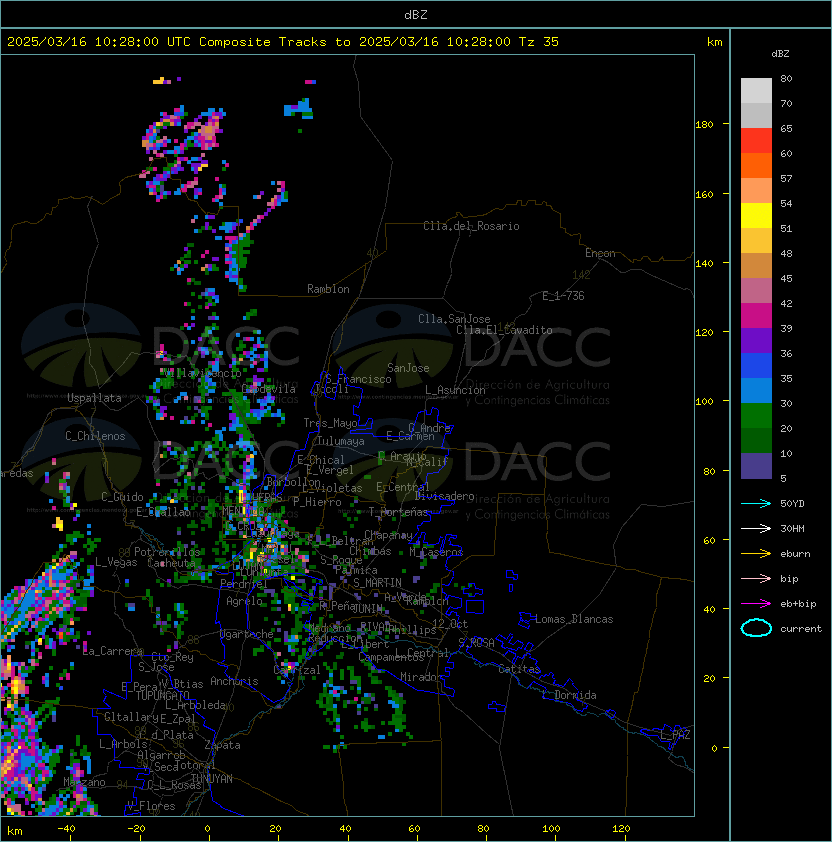Pick the bright green 20-30 dBZ swatch
This screenshot has height=842, width=832.
(756, 416)
